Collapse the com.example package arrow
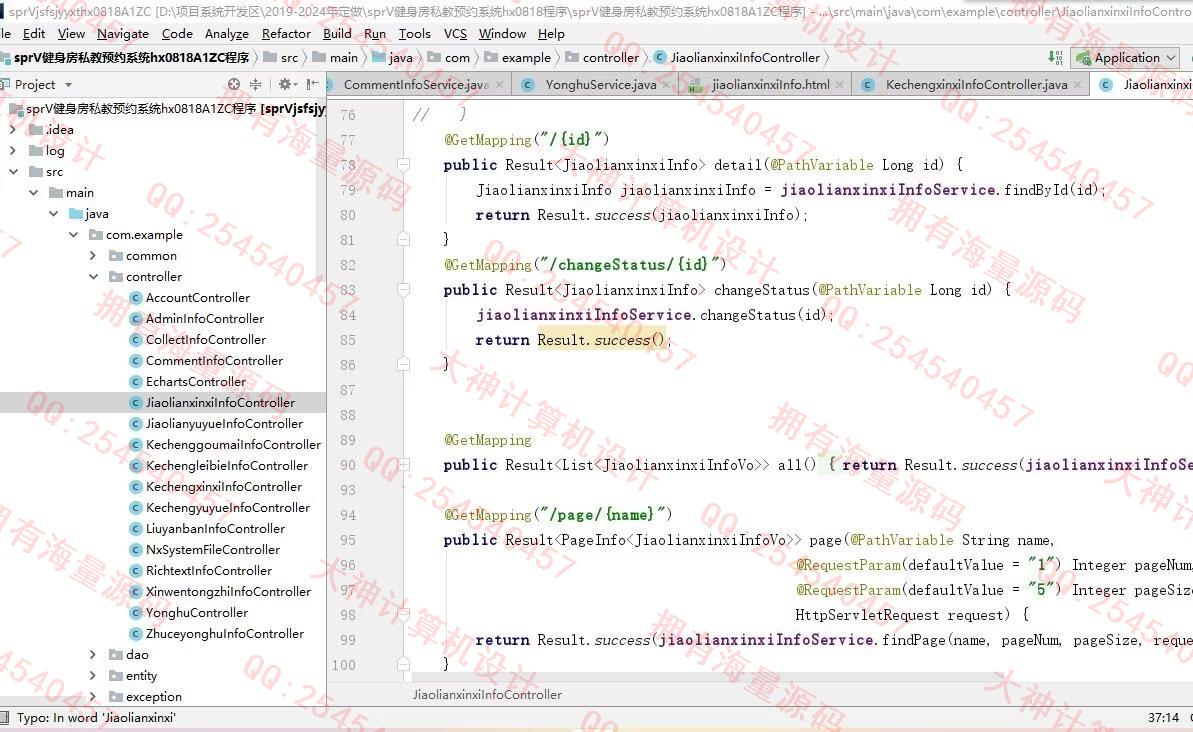 [73, 234]
